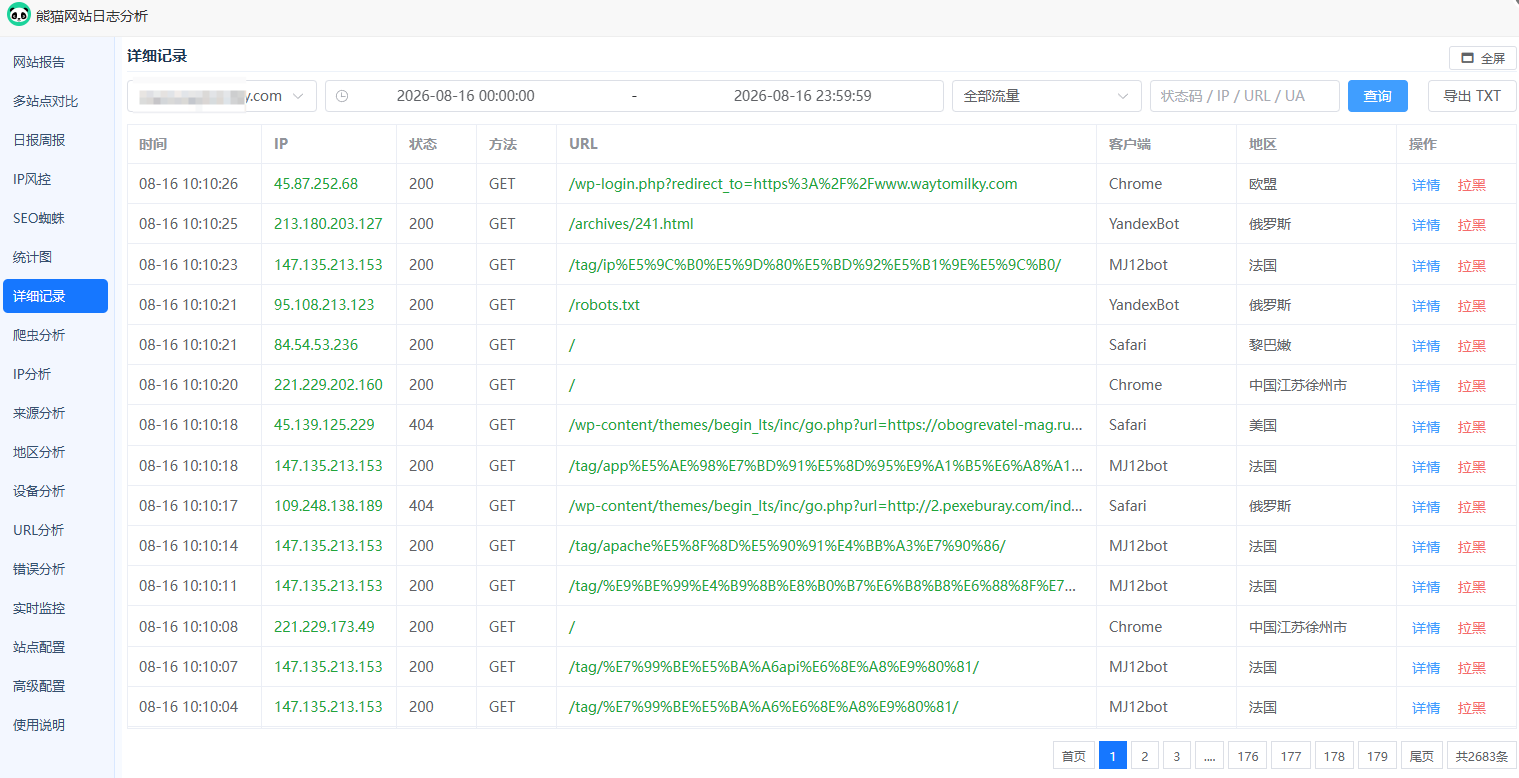Image resolution: width=1519 pixels, height=778 pixels.
Task: Click the panda logo icon
Action: (19, 15)
